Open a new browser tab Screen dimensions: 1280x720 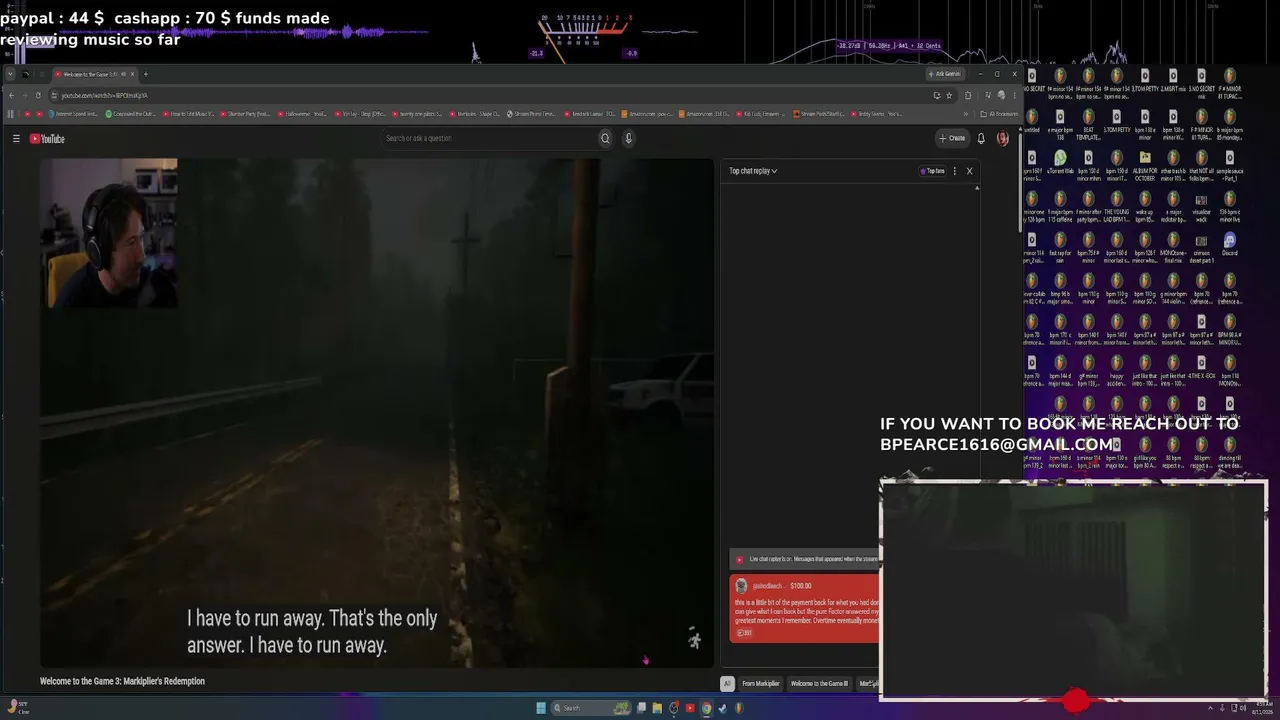(145, 74)
